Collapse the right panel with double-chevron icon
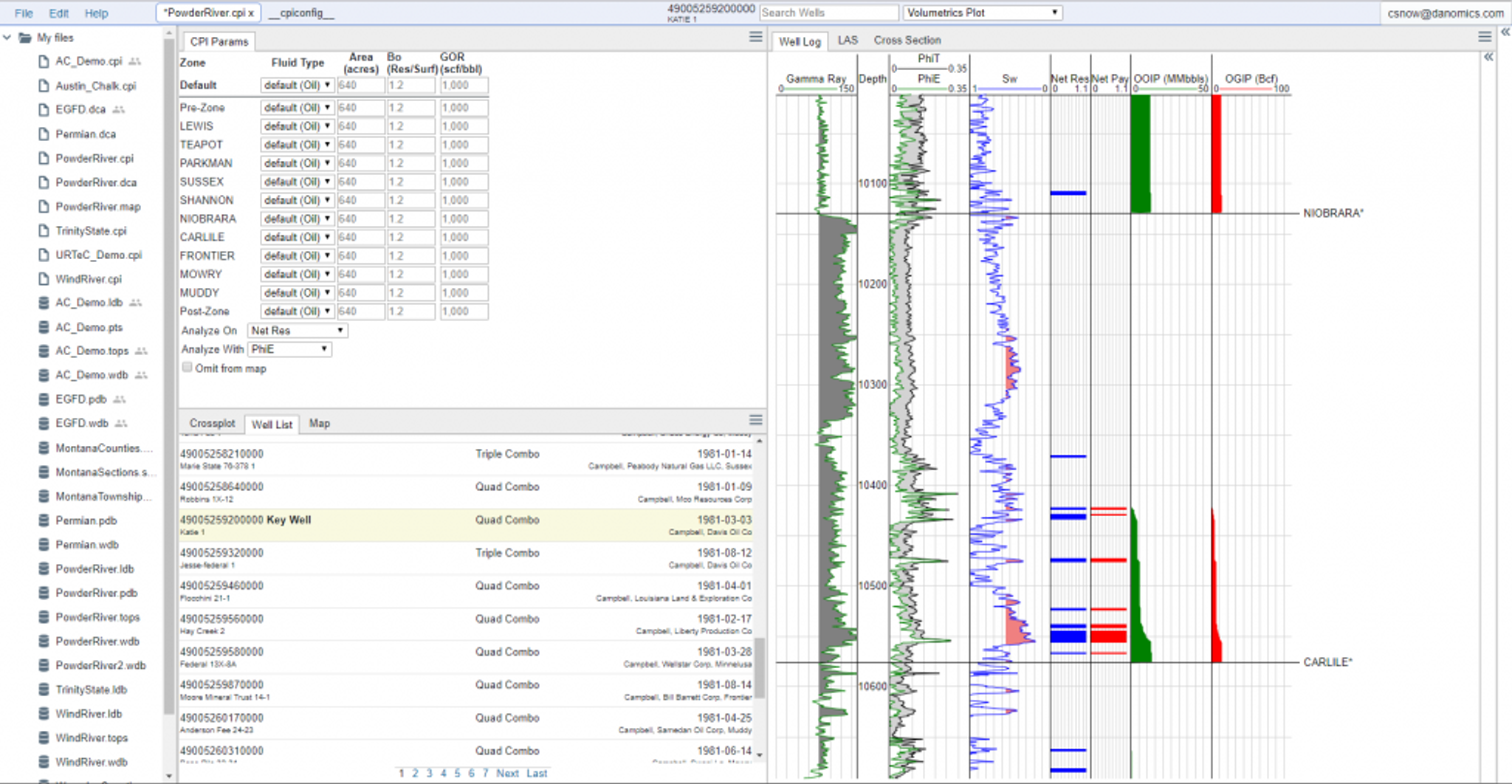This screenshot has height=784, width=1512. coord(1505,32)
